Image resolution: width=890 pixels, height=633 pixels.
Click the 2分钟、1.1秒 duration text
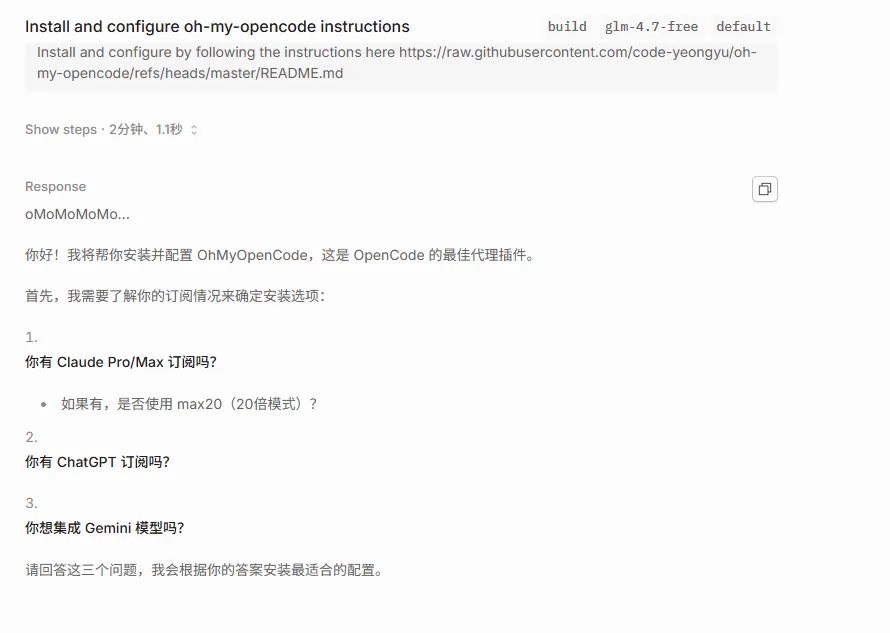click(146, 129)
